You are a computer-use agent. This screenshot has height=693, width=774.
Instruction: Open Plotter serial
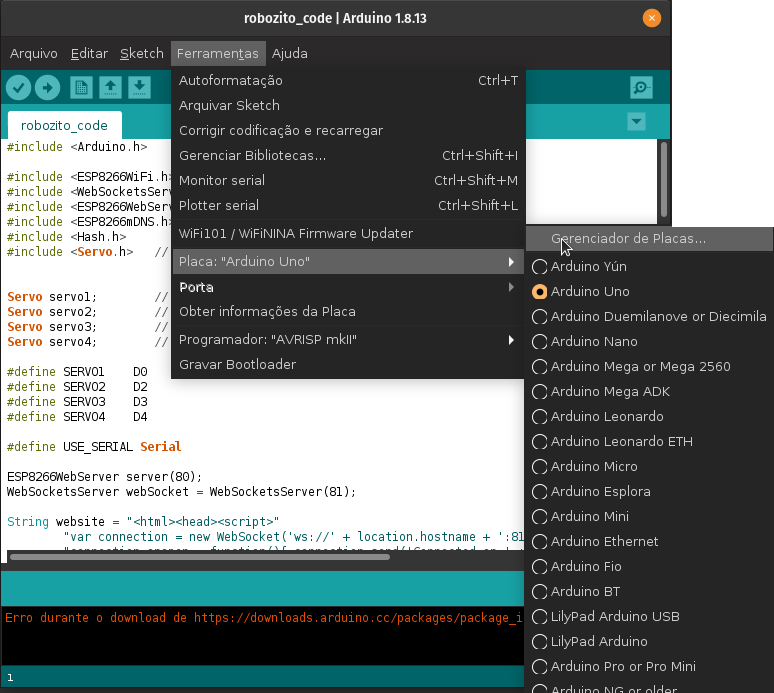(x=348, y=205)
